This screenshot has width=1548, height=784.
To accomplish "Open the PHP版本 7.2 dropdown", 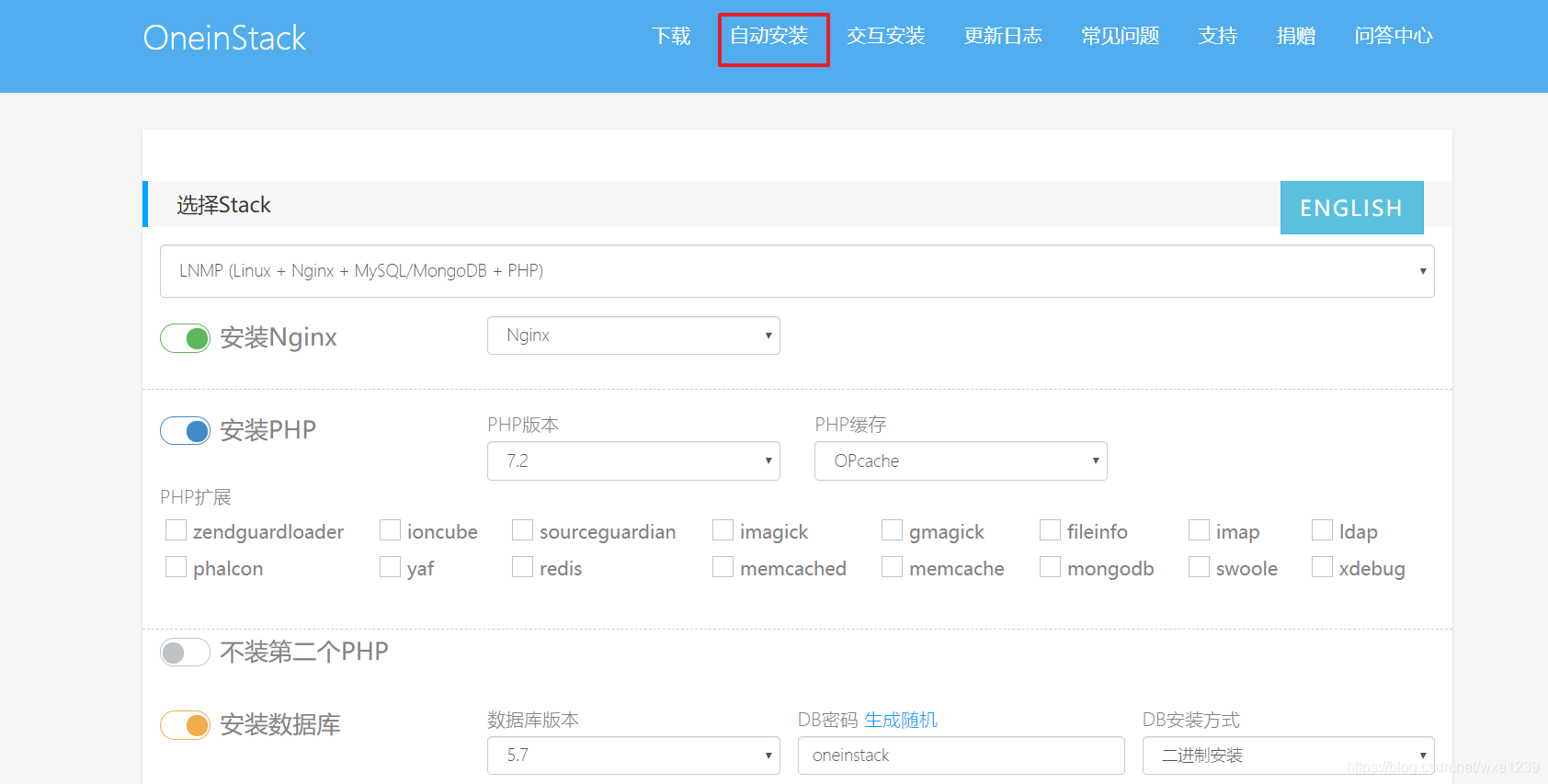I will 633,460.
